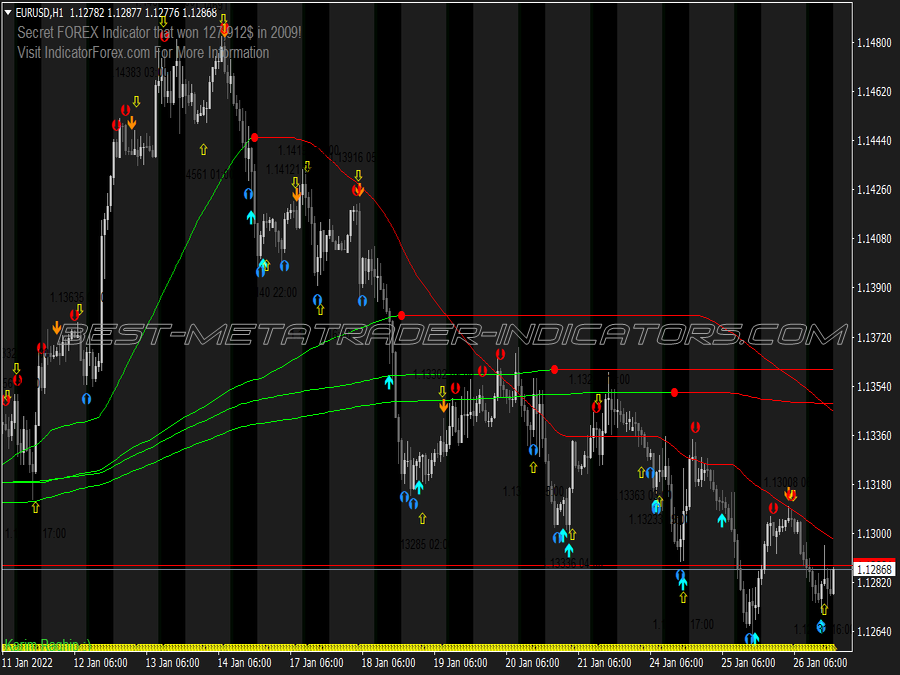Click the 20 Jan 06:00 time label
Viewport: 900px width, 675px height.
coord(533,663)
